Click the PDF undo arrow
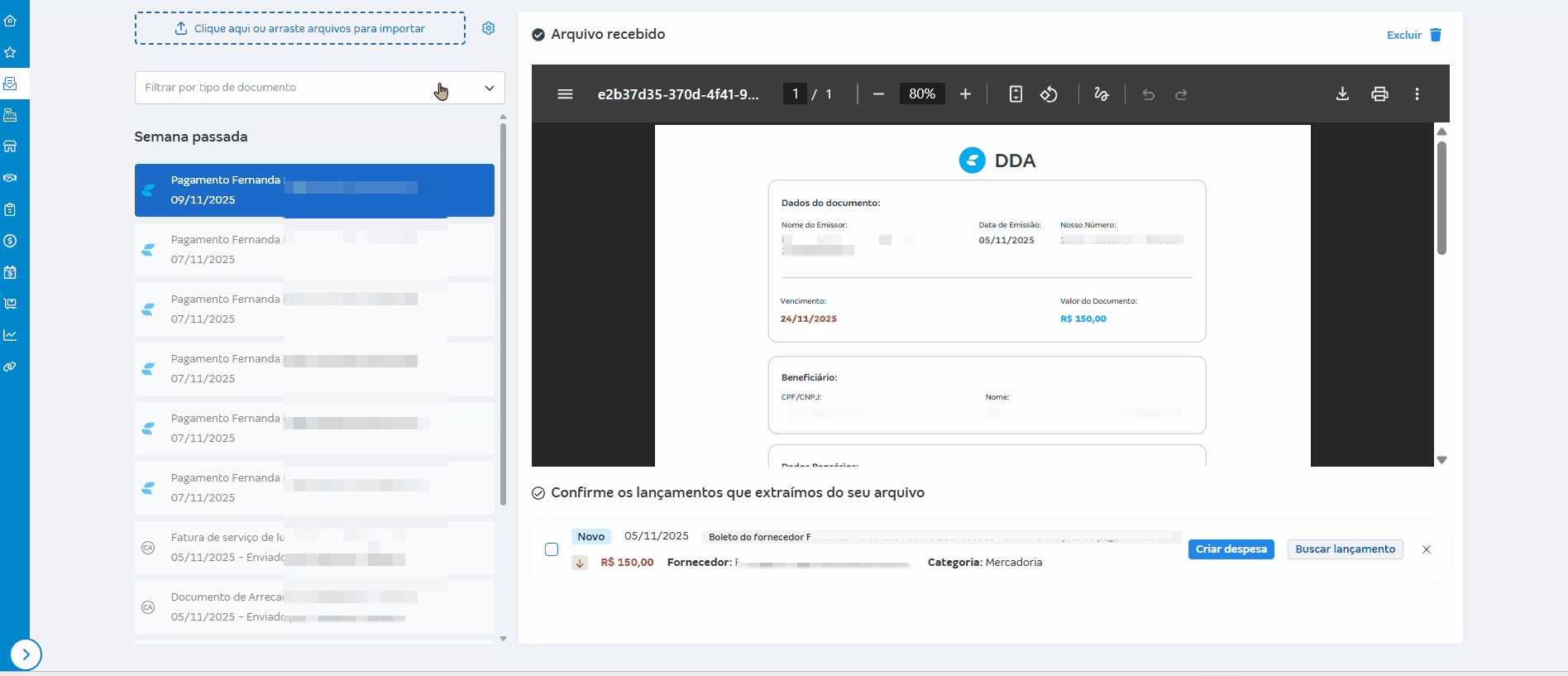Image resolution: width=1568 pixels, height=676 pixels. [1149, 94]
